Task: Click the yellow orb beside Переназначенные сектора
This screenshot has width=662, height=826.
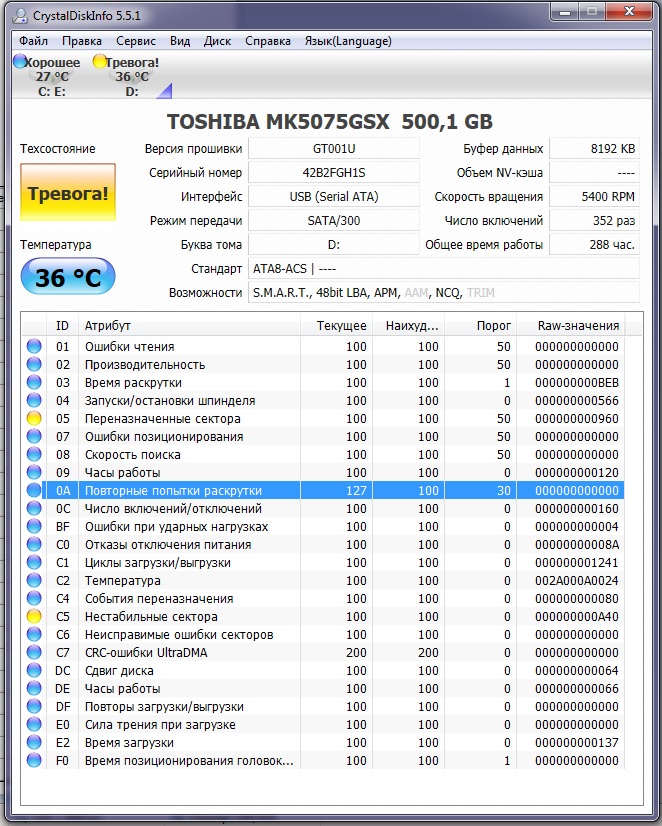Action: (x=34, y=419)
